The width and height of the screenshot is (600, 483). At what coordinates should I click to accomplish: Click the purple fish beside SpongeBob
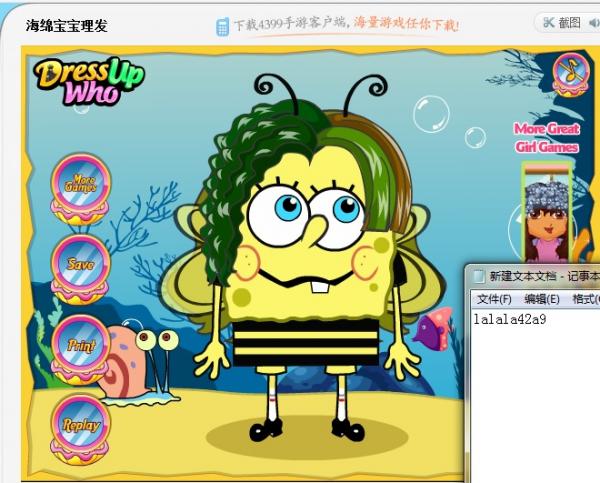click(x=432, y=330)
